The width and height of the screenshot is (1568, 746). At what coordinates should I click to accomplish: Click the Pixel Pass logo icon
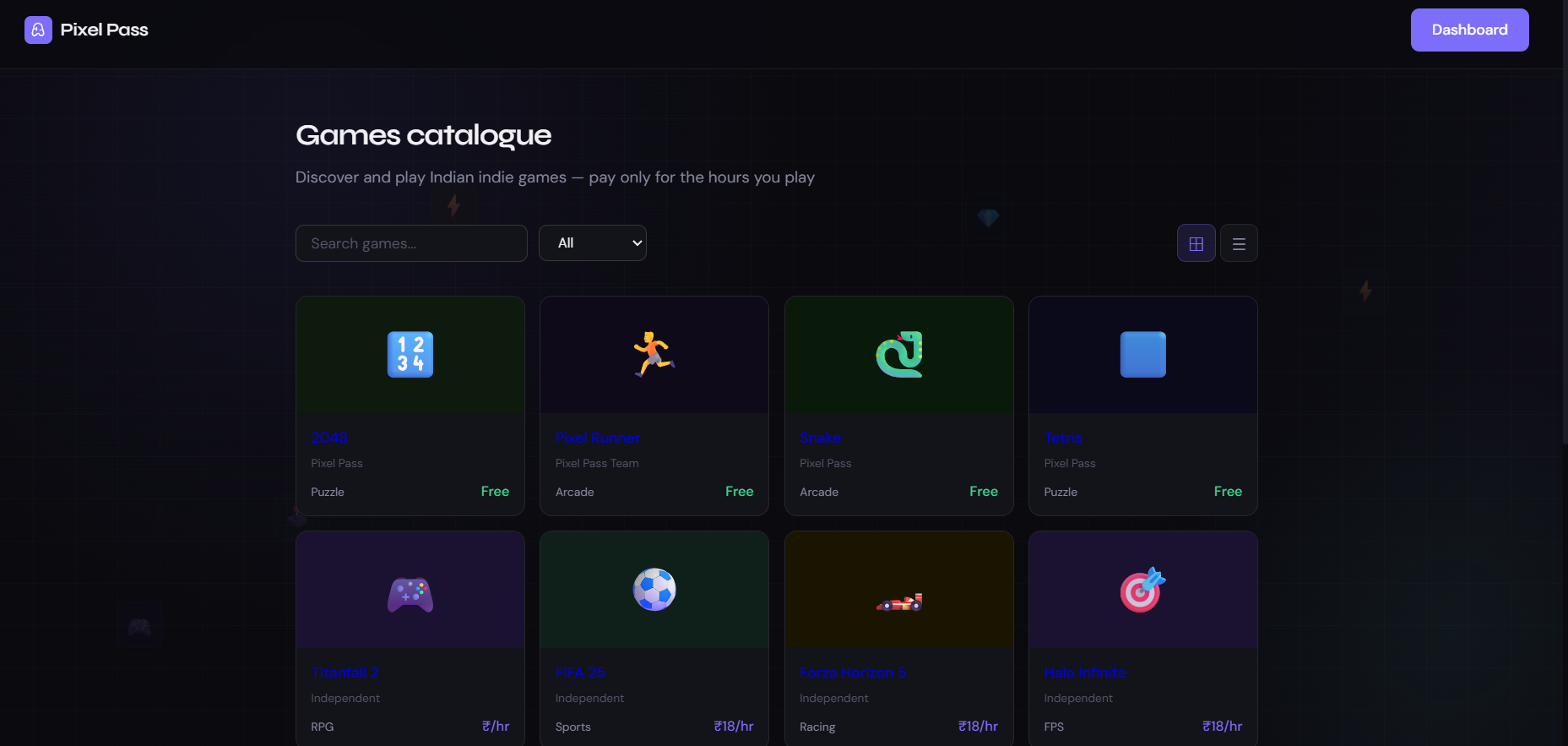click(38, 30)
